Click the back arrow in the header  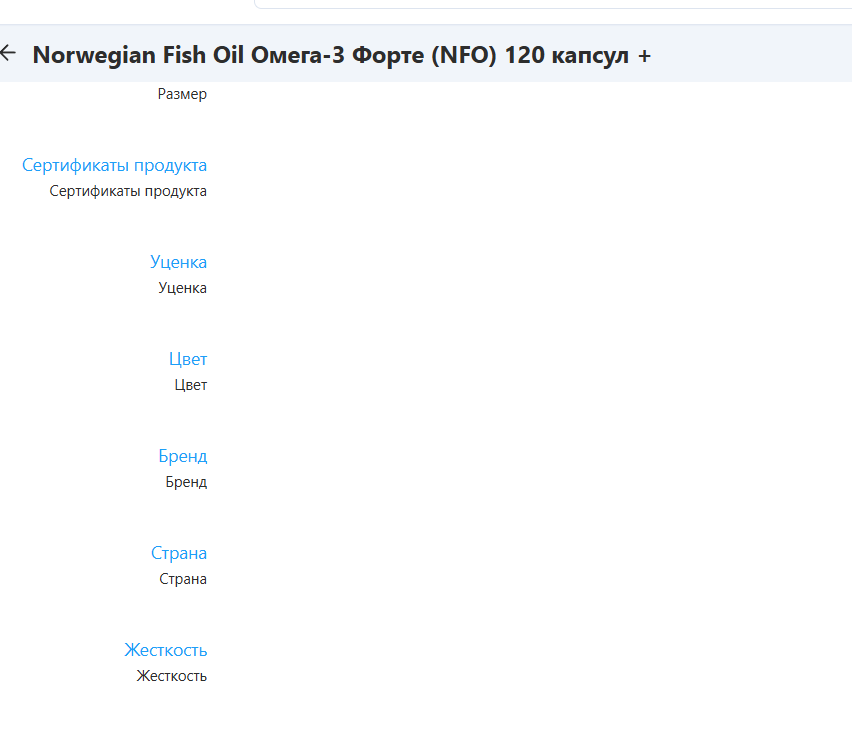click(x=8, y=53)
